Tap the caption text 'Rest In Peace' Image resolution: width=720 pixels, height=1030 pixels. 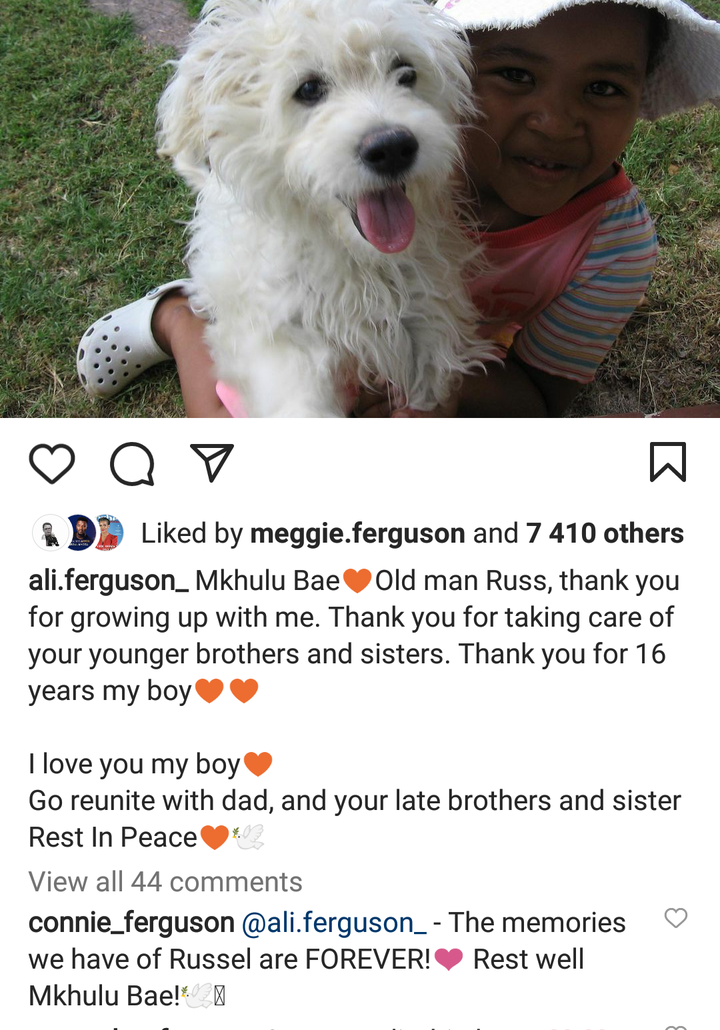tap(112, 838)
